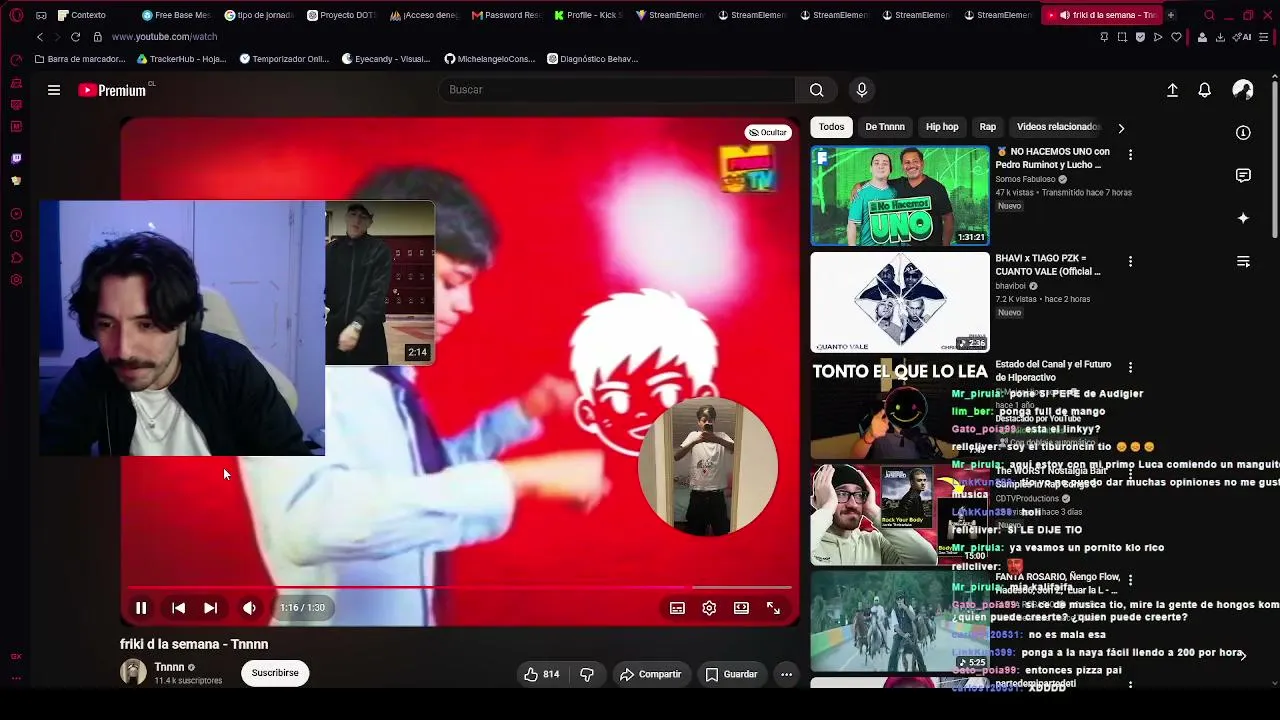Add page to bookmarks heart icon
The image size is (1280, 720).
point(1176,37)
